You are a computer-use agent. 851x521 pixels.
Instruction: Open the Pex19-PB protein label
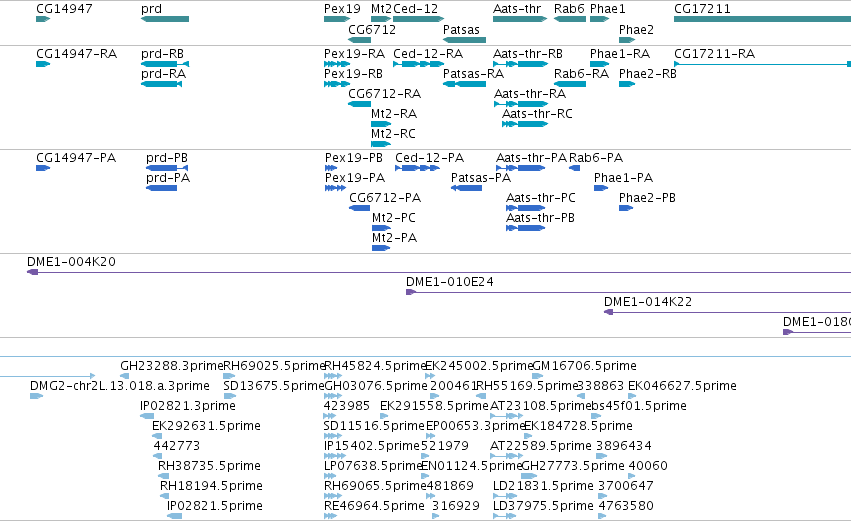click(354, 158)
